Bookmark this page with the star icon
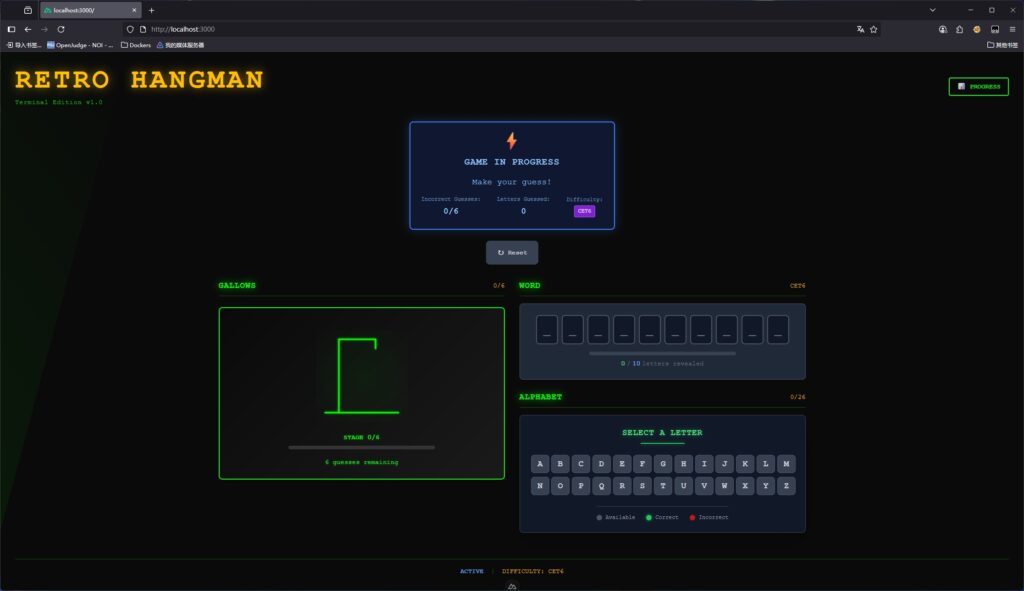Image resolution: width=1024 pixels, height=591 pixels. click(x=874, y=29)
